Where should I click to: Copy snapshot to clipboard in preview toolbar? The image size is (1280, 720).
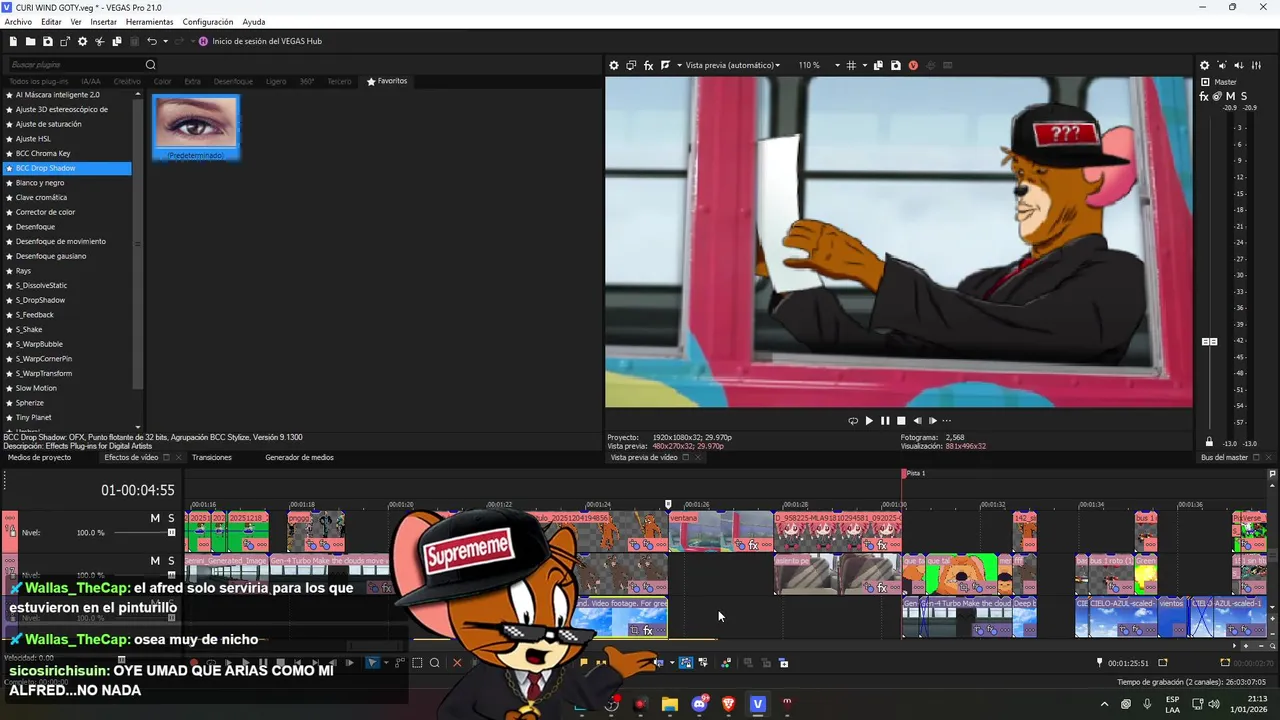click(x=878, y=65)
